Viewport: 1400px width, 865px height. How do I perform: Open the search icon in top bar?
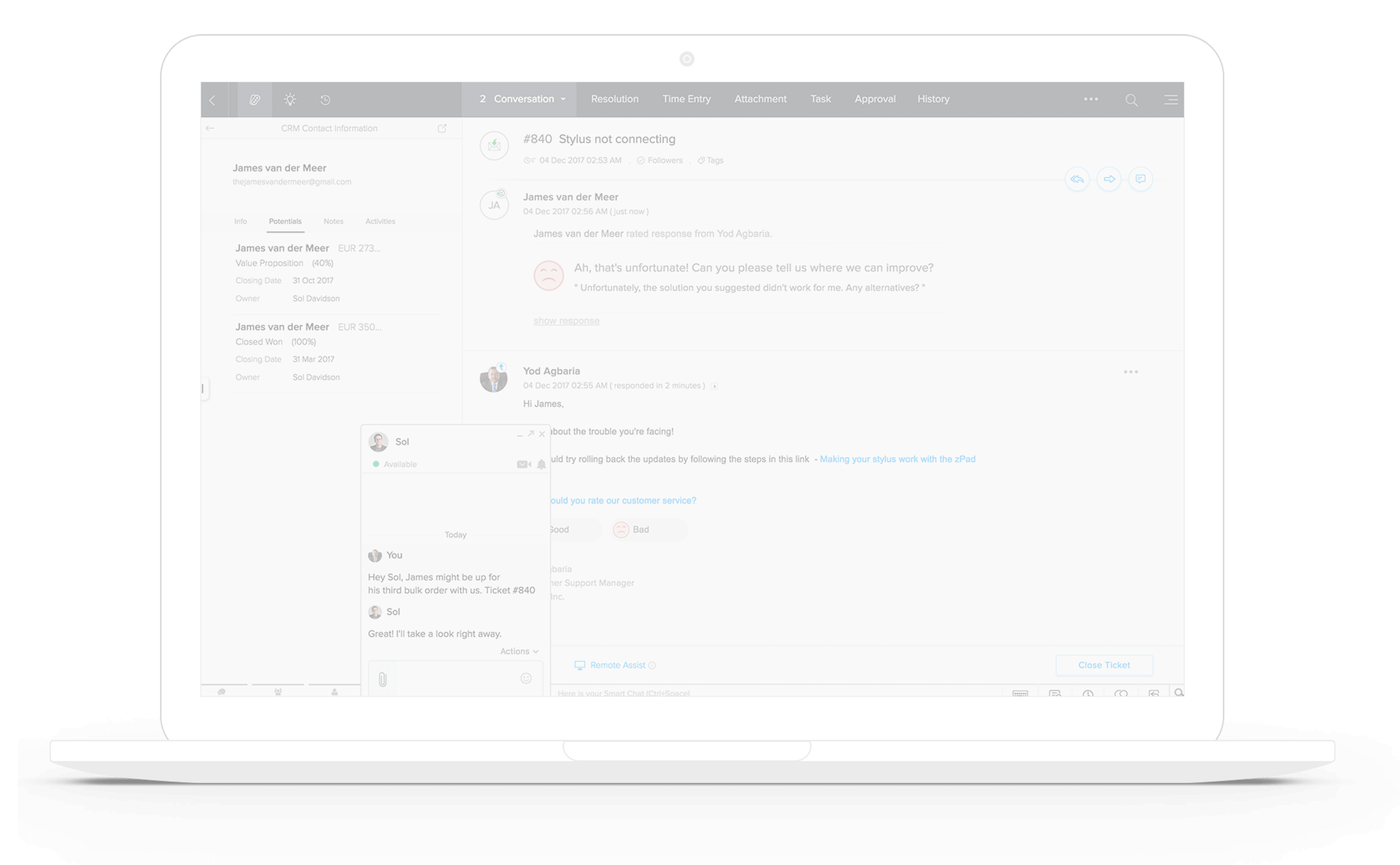pyautogui.click(x=1130, y=99)
